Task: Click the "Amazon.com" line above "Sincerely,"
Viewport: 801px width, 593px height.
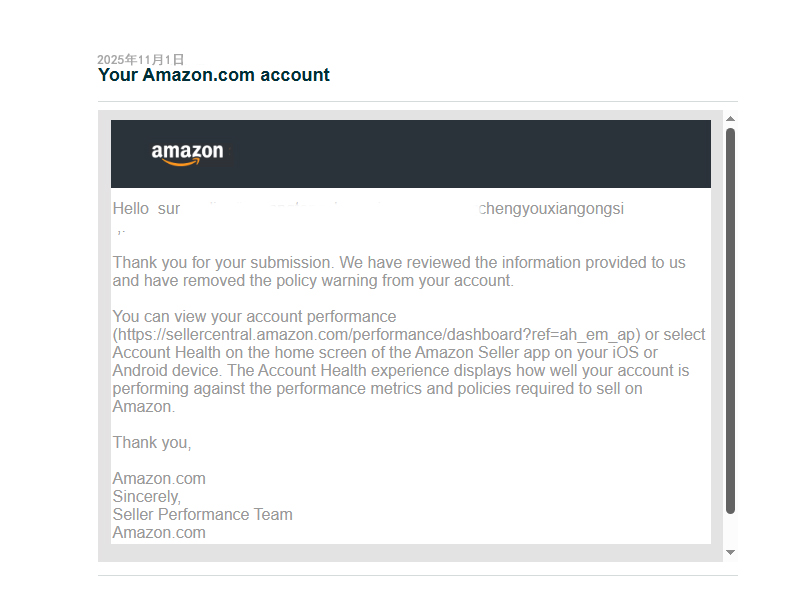Action: pyautogui.click(x=159, y=478)
